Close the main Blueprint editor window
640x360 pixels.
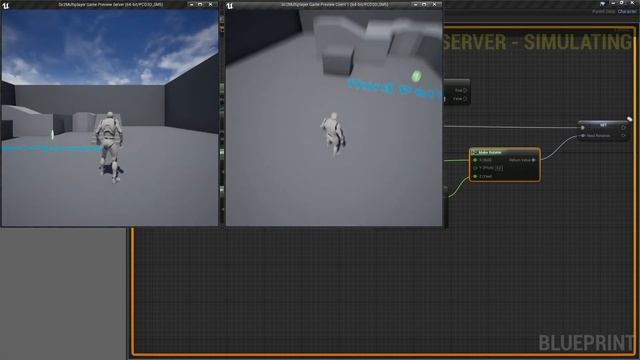pyautogui.click(x=632, y=3)
